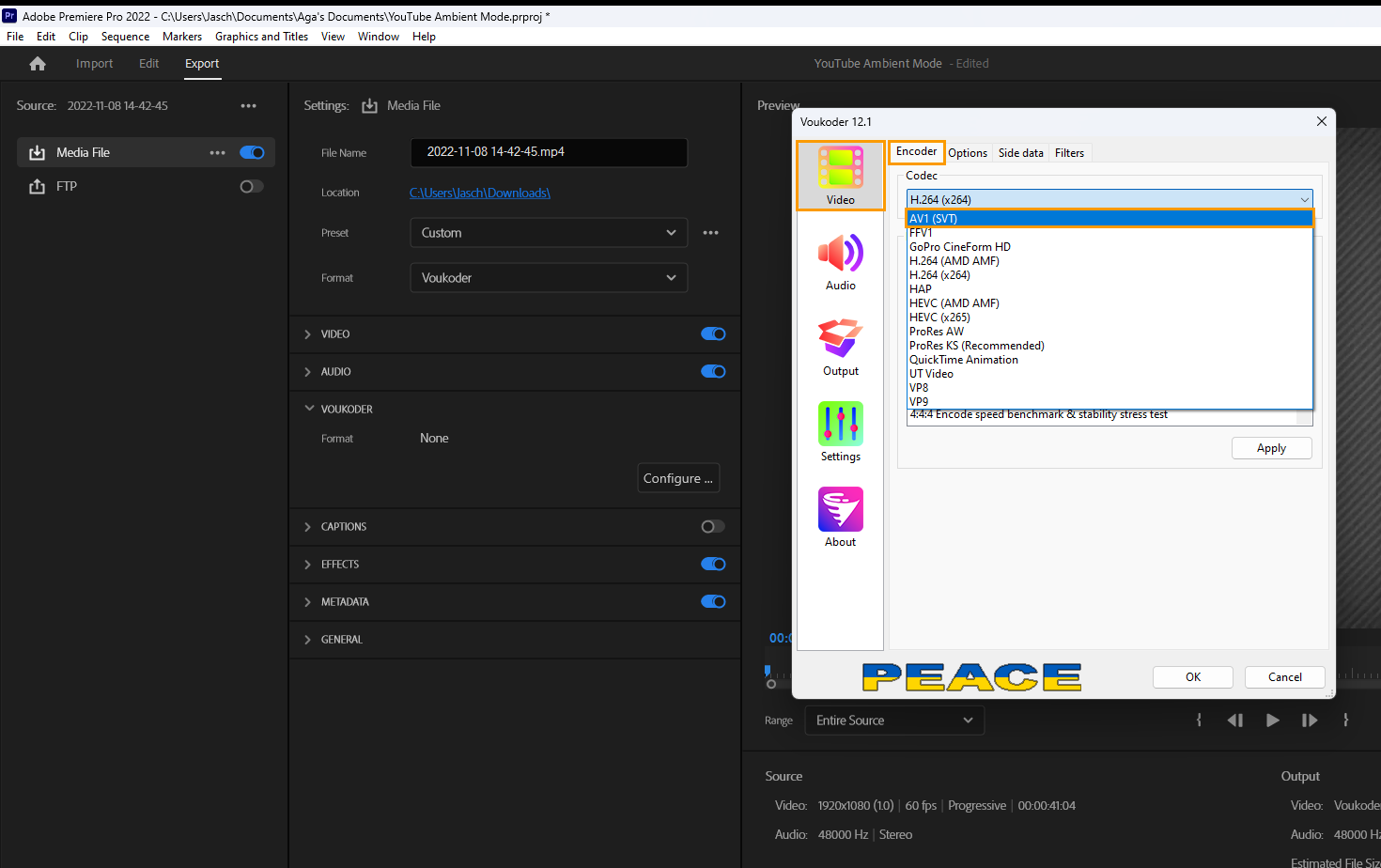This screenshot has width=1381, height=868.
Task: Open the Downloads location link
Action: (480, 193)
